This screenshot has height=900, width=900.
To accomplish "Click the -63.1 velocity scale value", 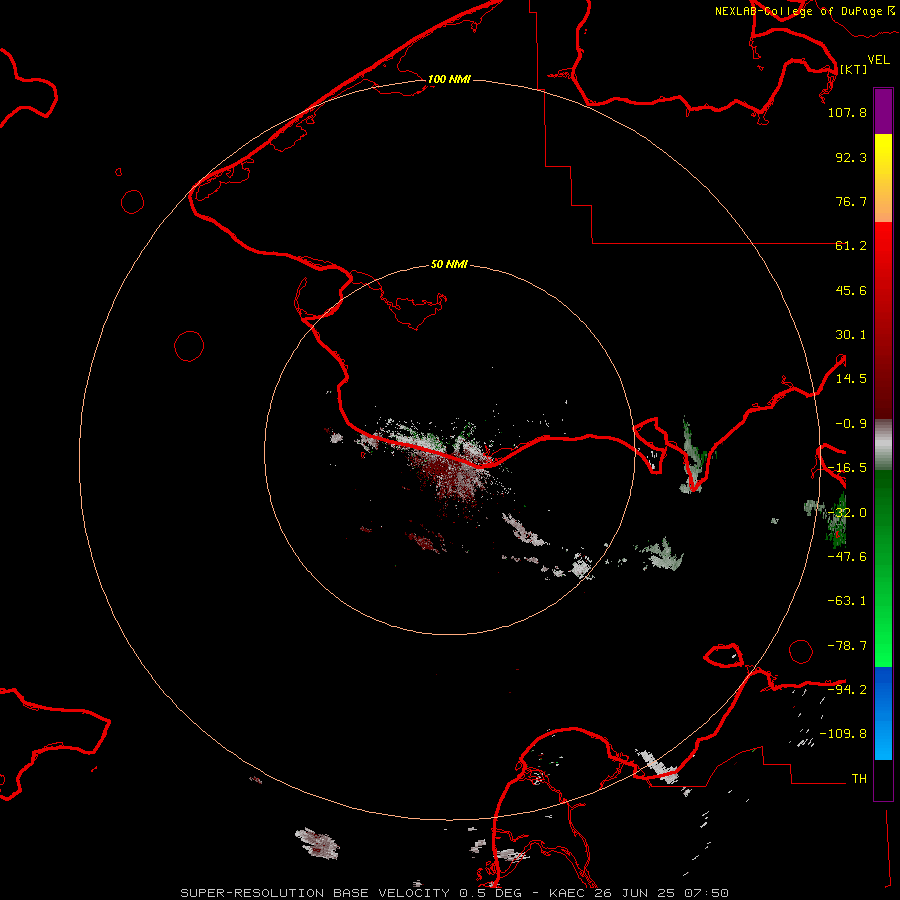I will tap(847, 601).
